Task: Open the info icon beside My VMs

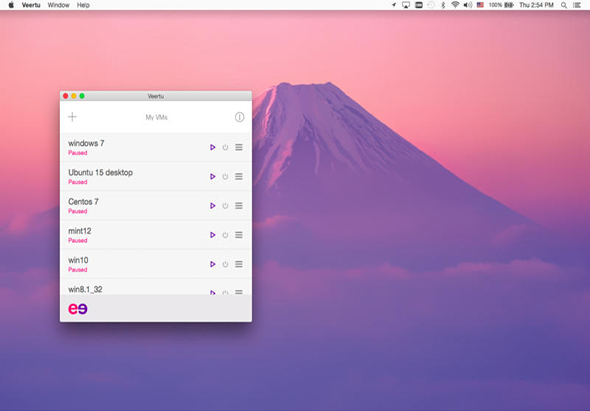Action: [239, 117]
